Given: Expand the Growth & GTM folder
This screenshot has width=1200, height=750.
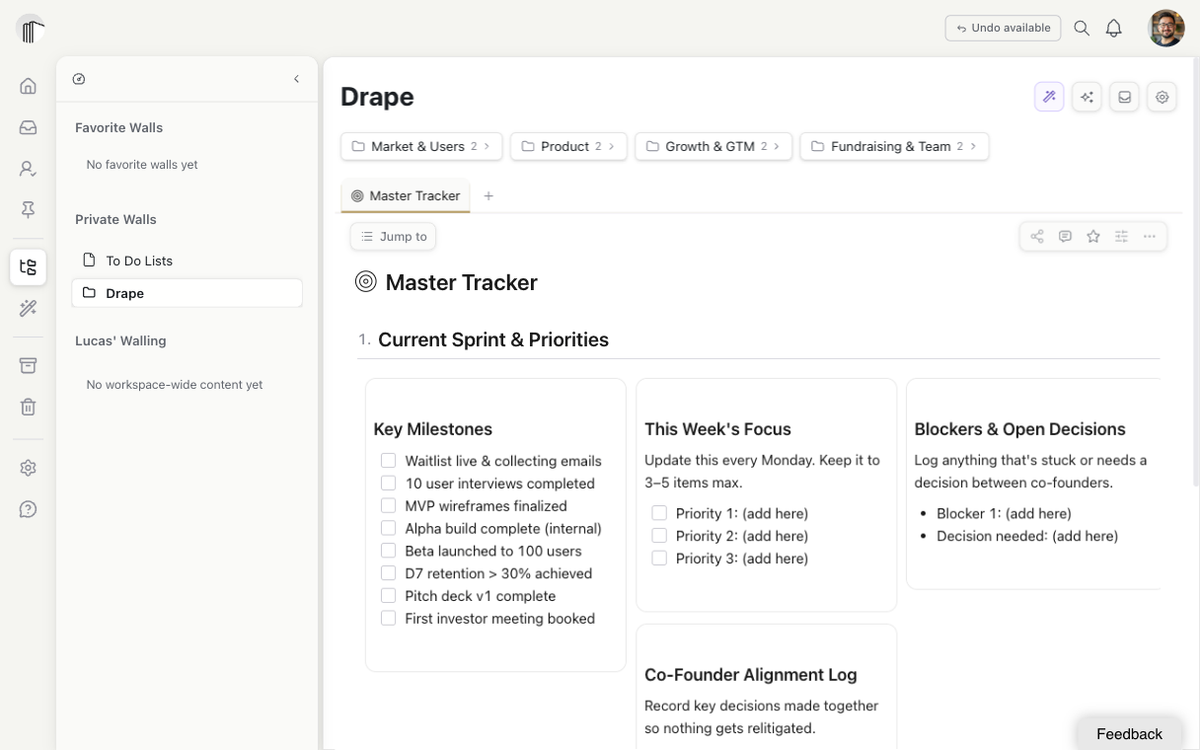Looking at the screenshot, I should click(x=714, y=146).
